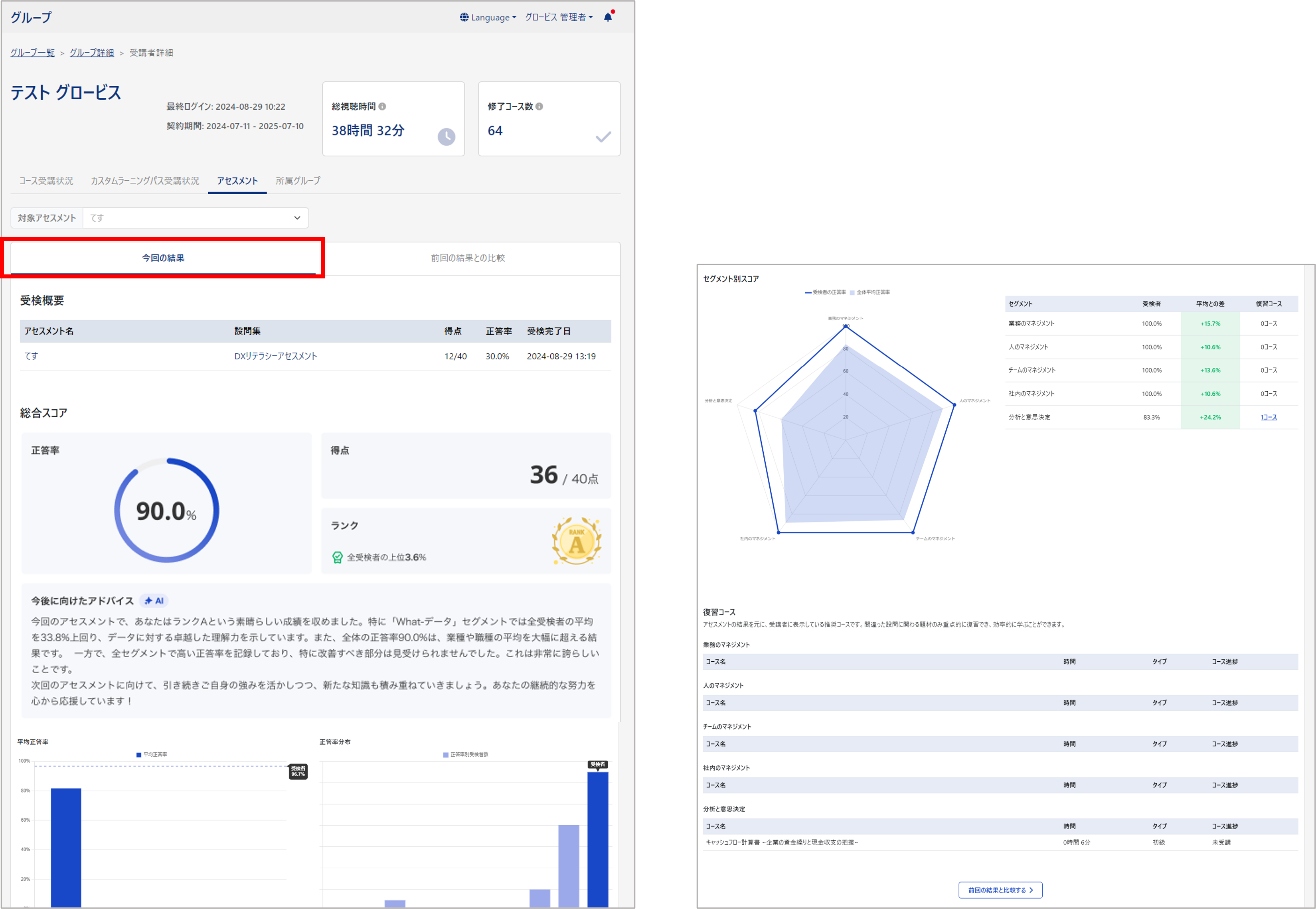
Task: Click the AI sparkle badge
Action: (154, 601)
